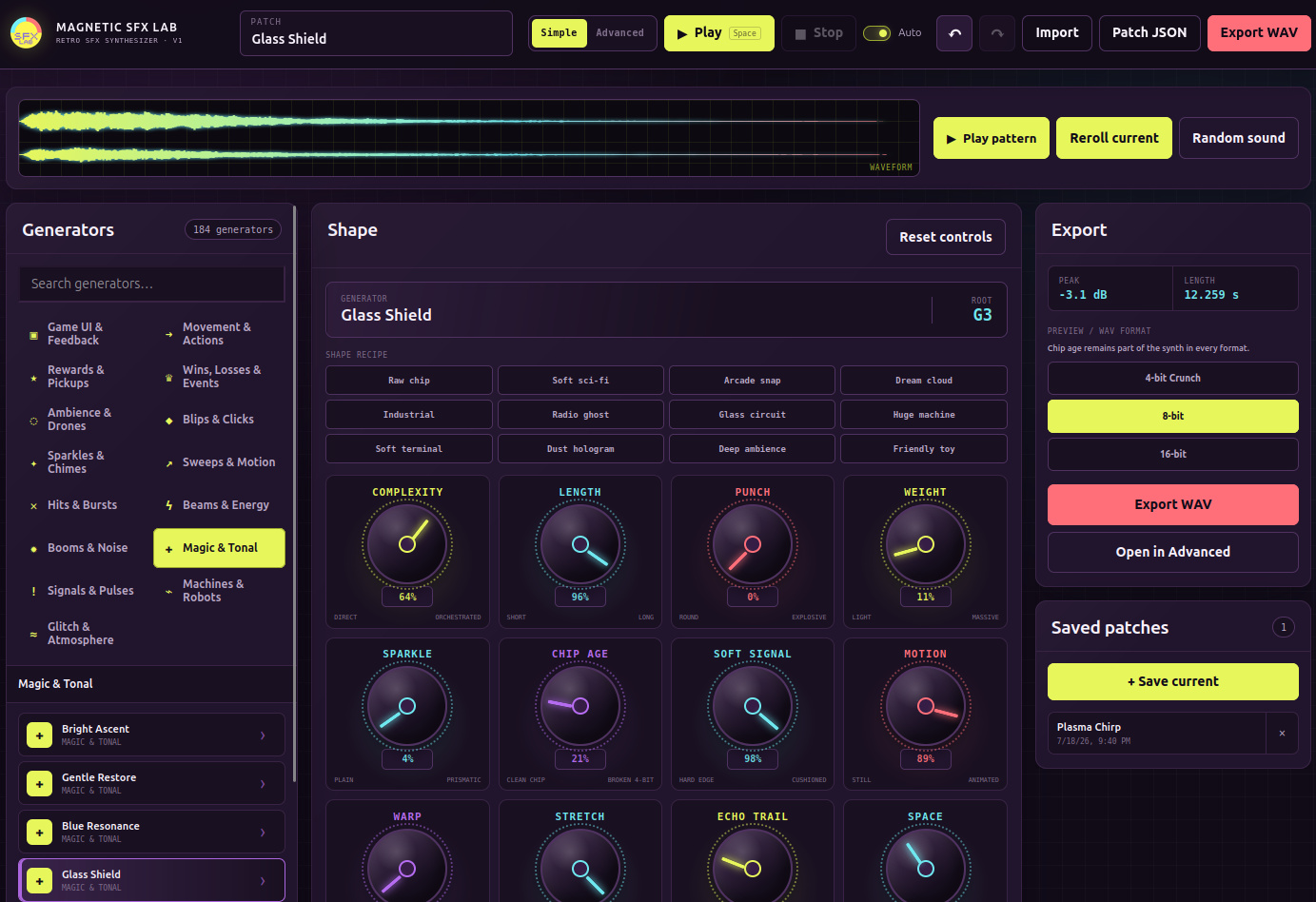
Task: Choose the Raw chip shape recipe
Action: point(408,380)
